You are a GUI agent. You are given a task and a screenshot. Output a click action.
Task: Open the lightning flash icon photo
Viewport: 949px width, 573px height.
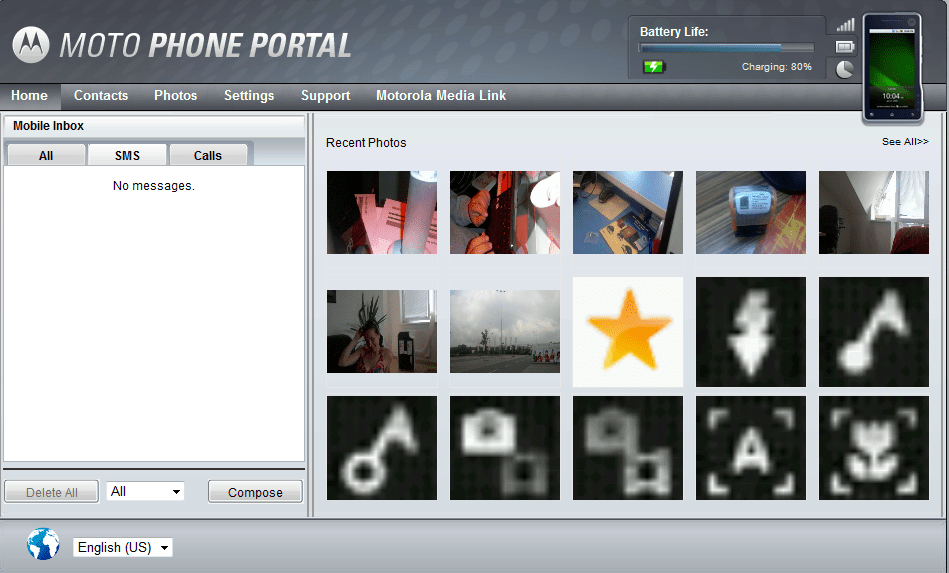coord(750,332)
